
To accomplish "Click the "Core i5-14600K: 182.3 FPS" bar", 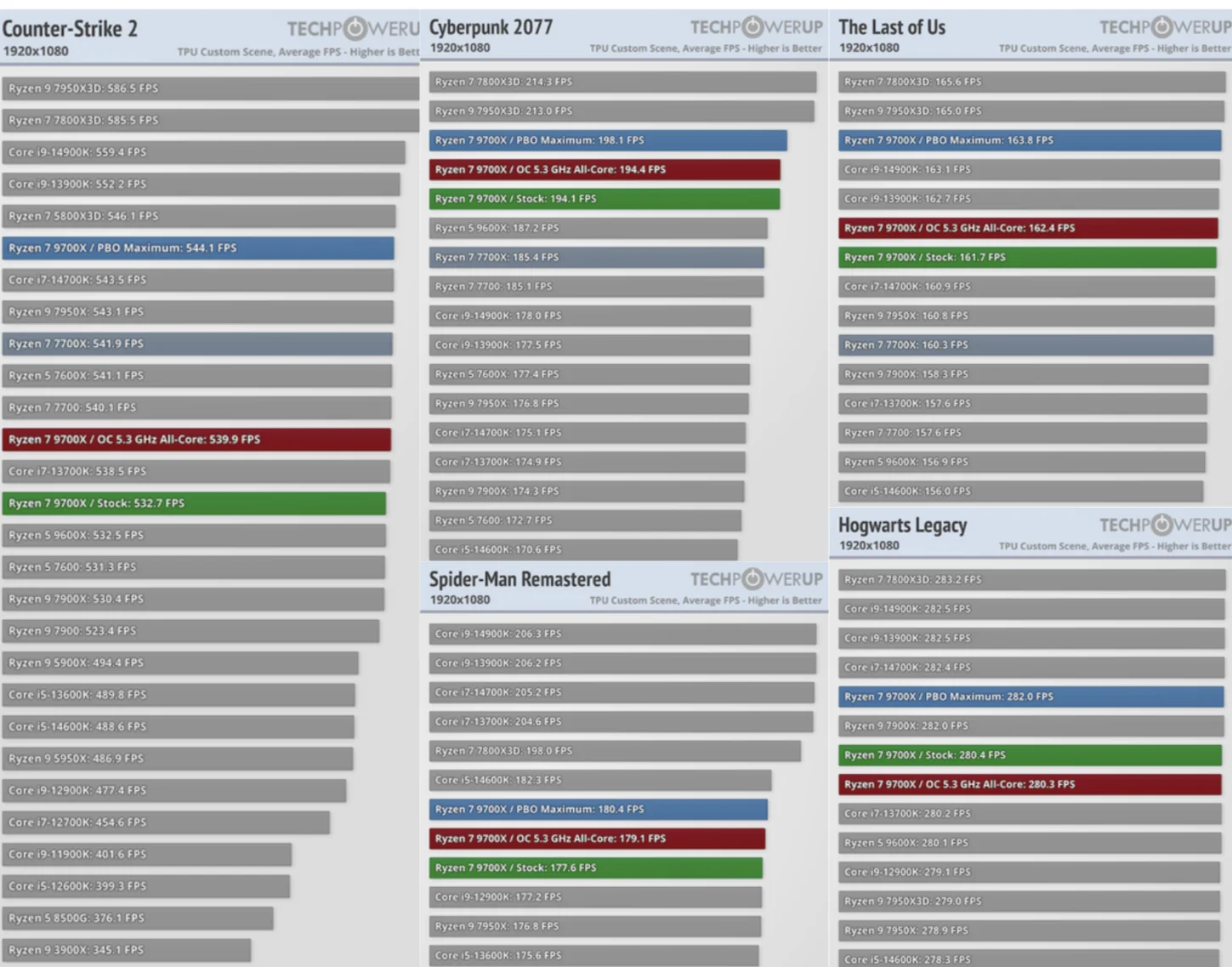I will click(x=601, y=780).
